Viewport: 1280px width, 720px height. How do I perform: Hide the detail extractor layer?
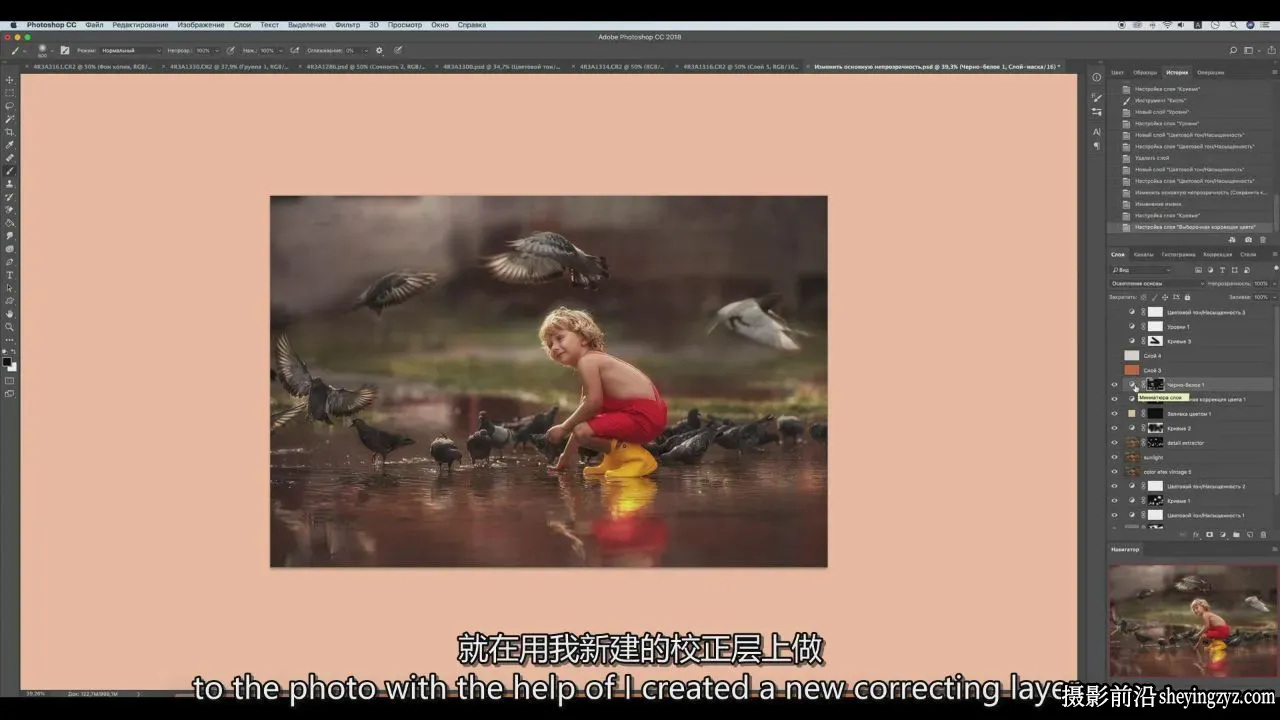(1115, 443)
